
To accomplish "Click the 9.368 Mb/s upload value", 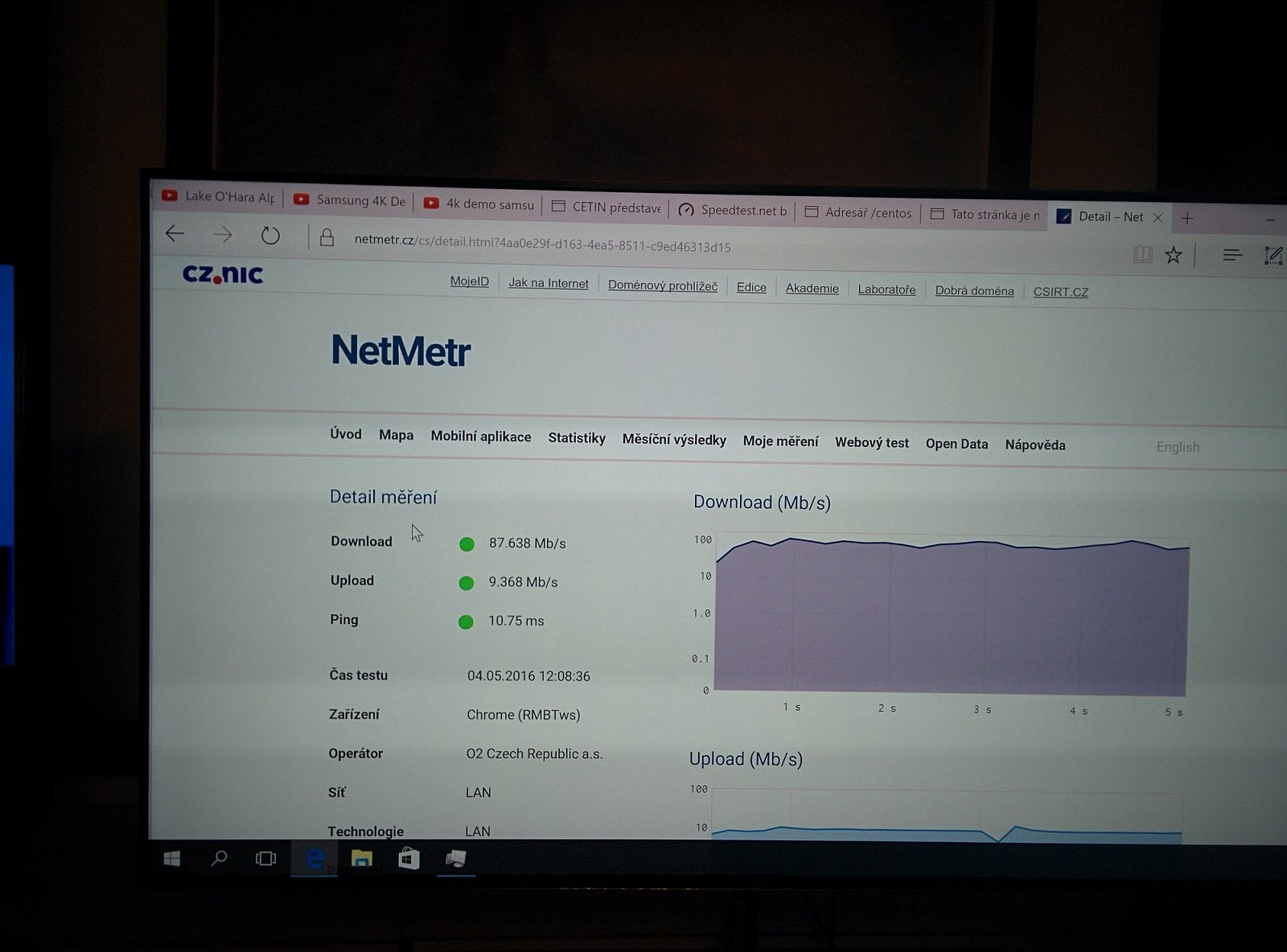I will [523, 582].
